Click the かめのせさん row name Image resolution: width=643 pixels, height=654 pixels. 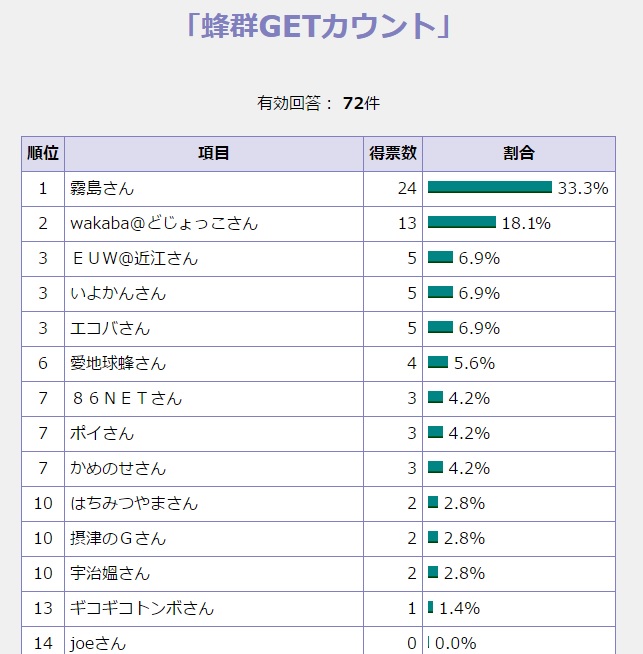pos(118,468)
